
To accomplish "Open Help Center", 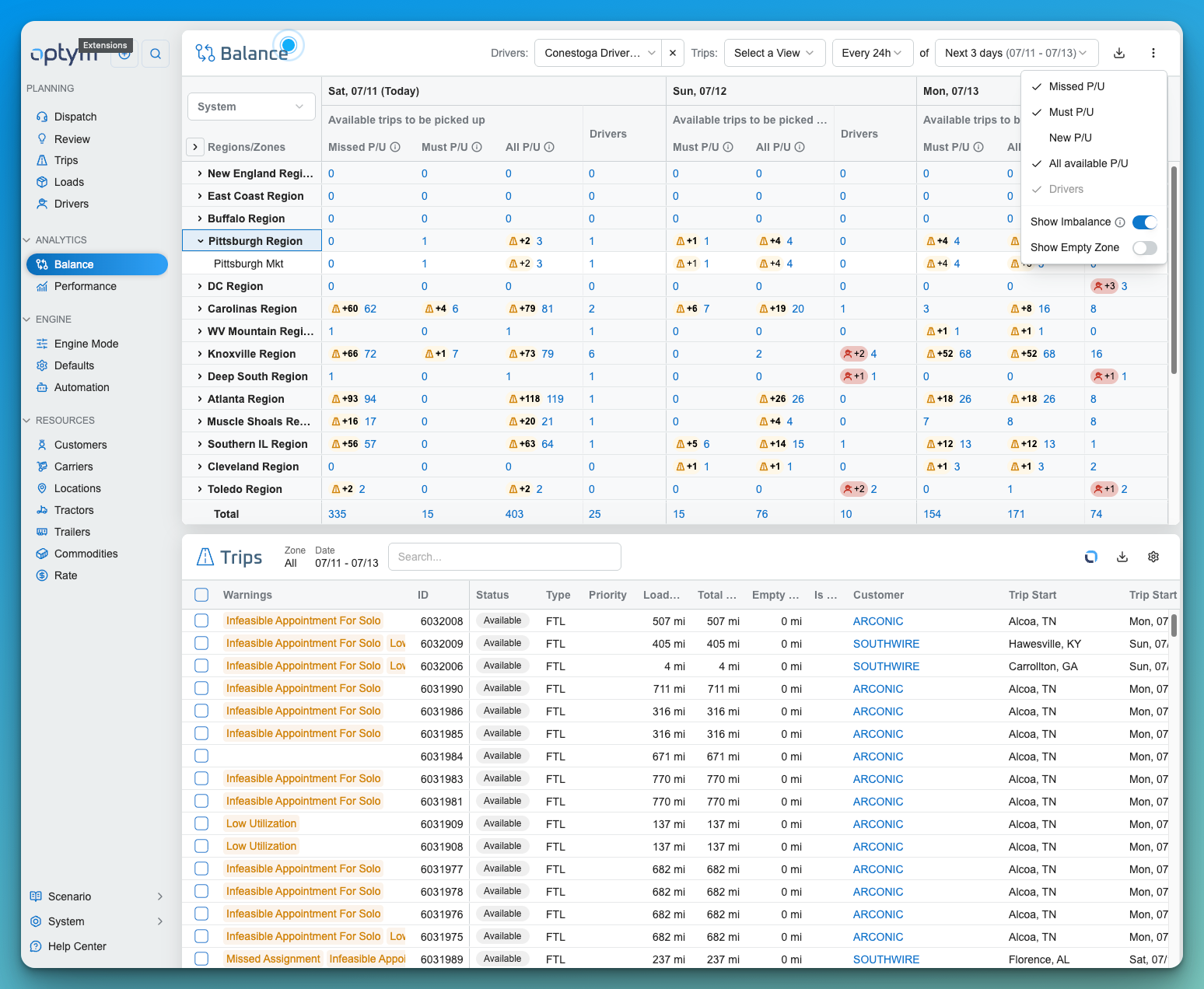I will click(77, 946).
